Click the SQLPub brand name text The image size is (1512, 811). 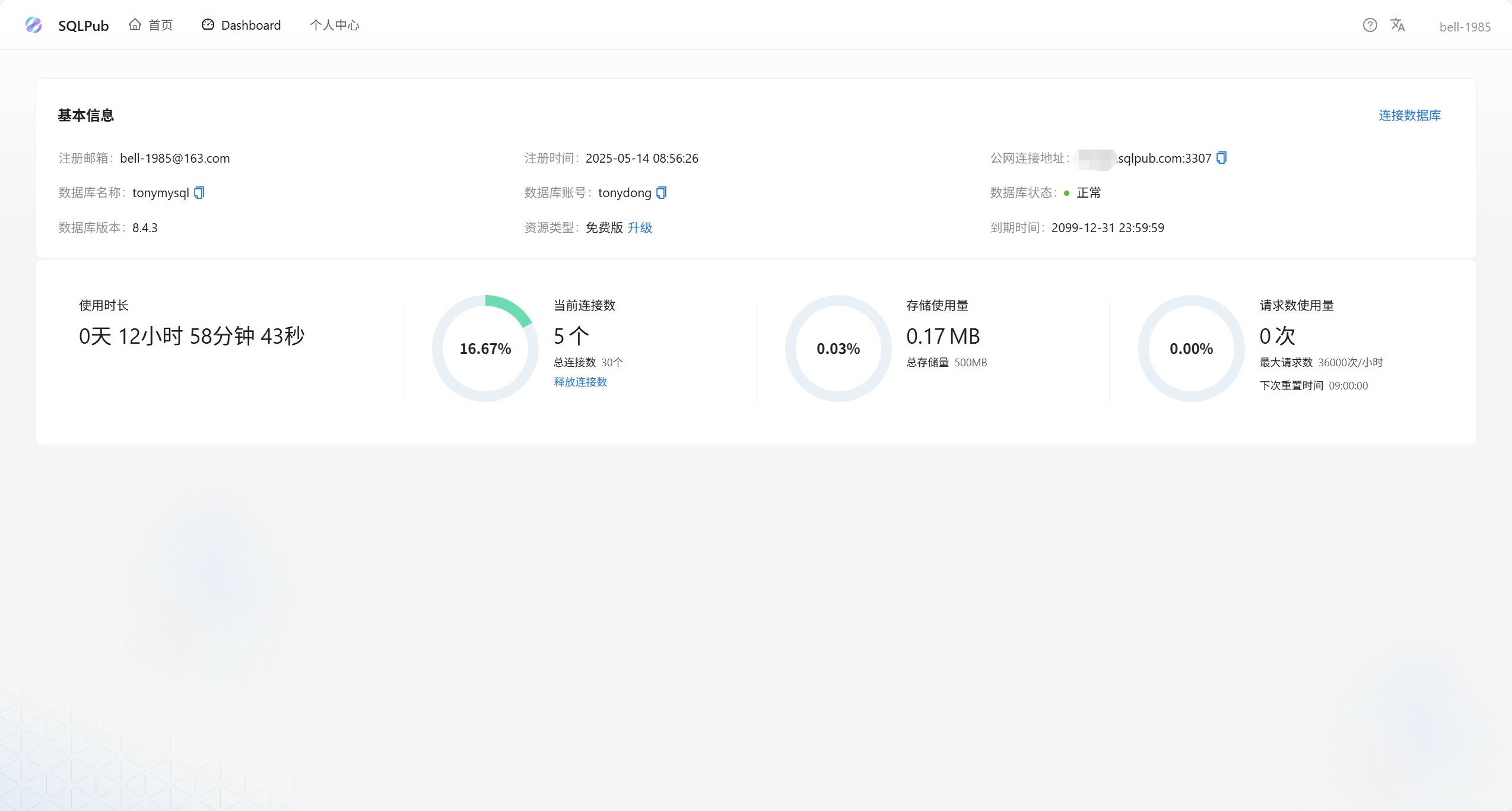click(x=83, y=26)
